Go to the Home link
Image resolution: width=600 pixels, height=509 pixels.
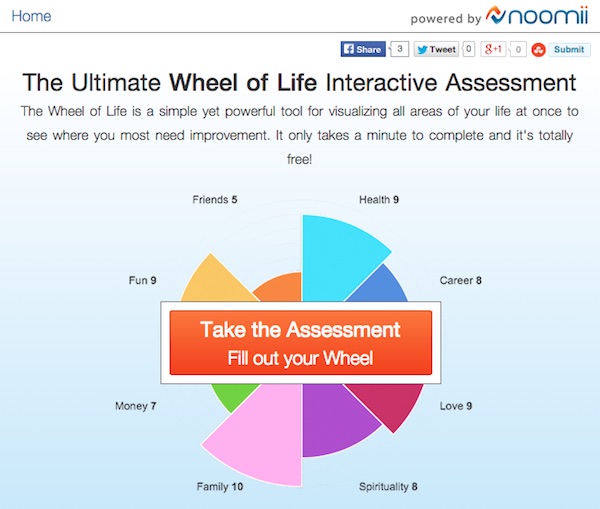click(x=31, y=16)
